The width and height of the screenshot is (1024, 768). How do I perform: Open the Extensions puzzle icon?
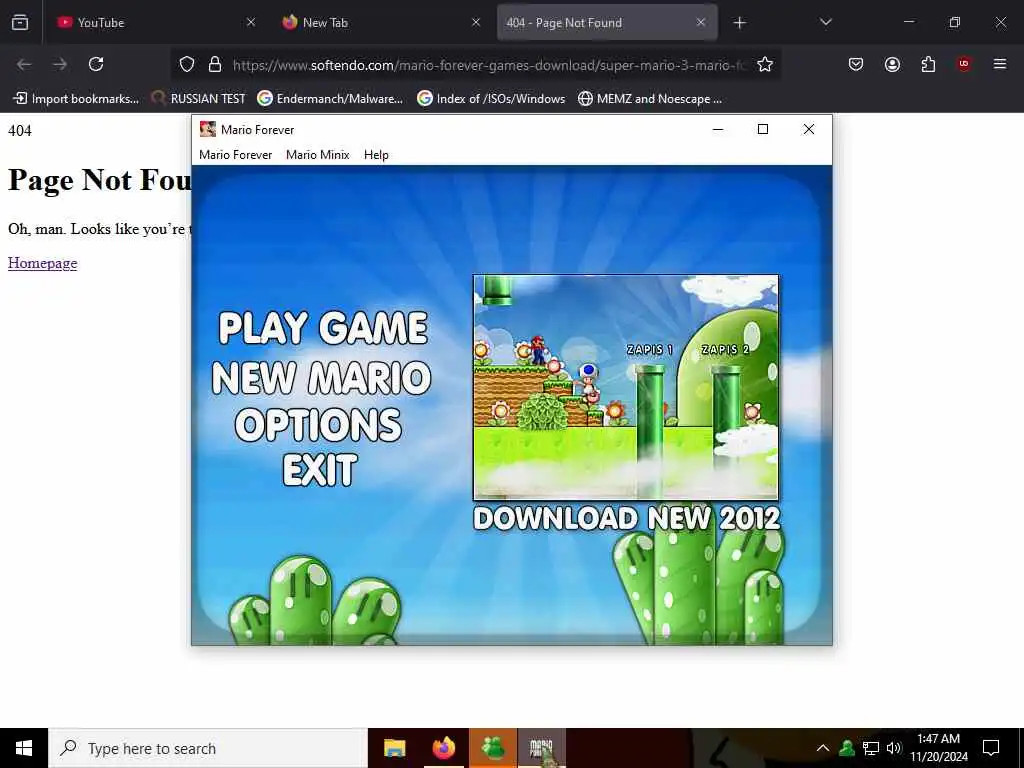pyautogui.click(x=928, y=64)
